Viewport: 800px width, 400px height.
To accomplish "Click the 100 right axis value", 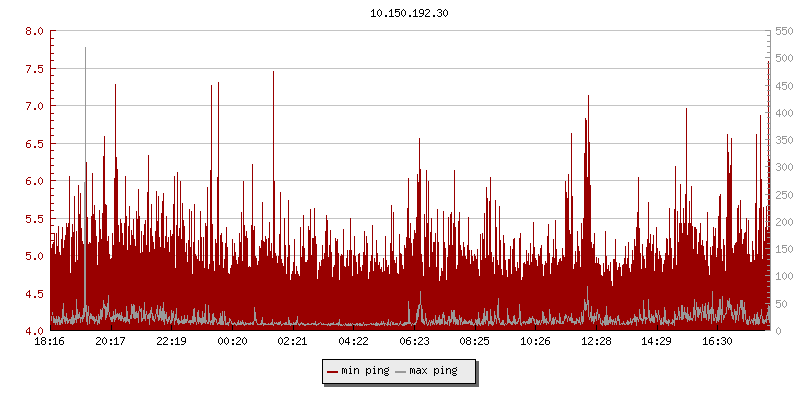I will (784, 276).
